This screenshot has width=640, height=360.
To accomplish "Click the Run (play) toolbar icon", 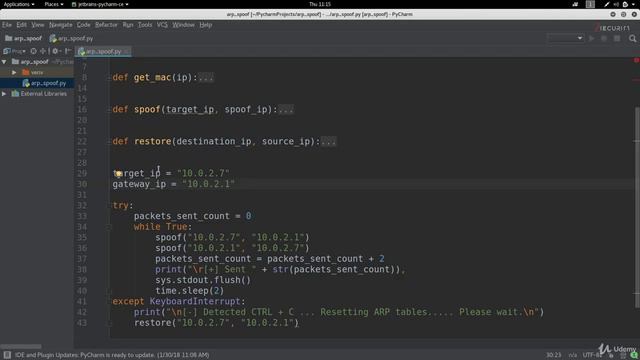I will 591,38.
